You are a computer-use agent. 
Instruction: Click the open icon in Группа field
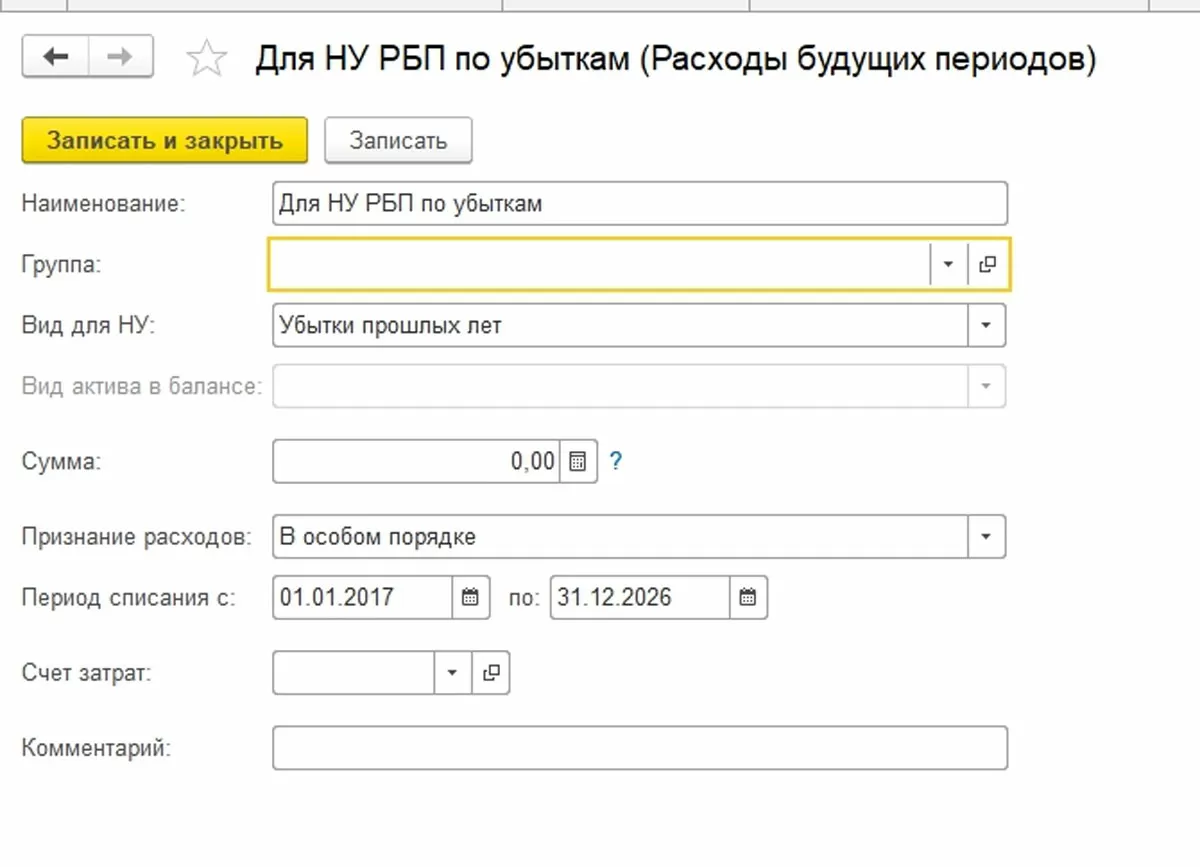[988, 265]
